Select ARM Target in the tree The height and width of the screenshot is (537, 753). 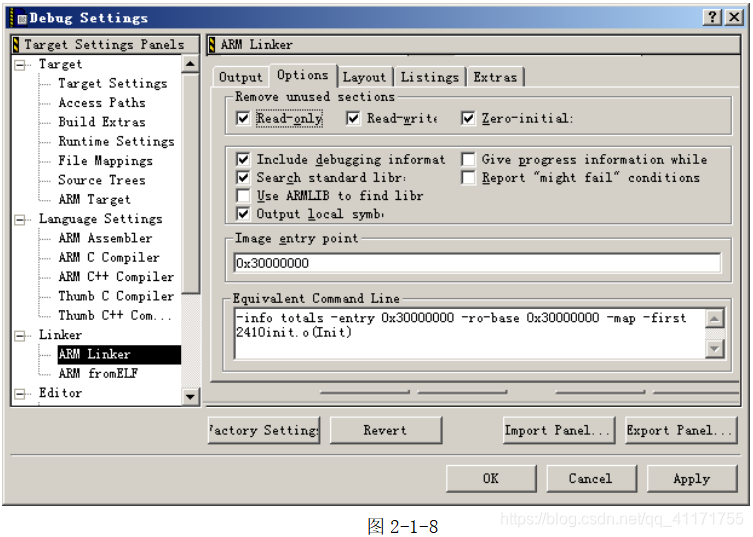point(94,199)
